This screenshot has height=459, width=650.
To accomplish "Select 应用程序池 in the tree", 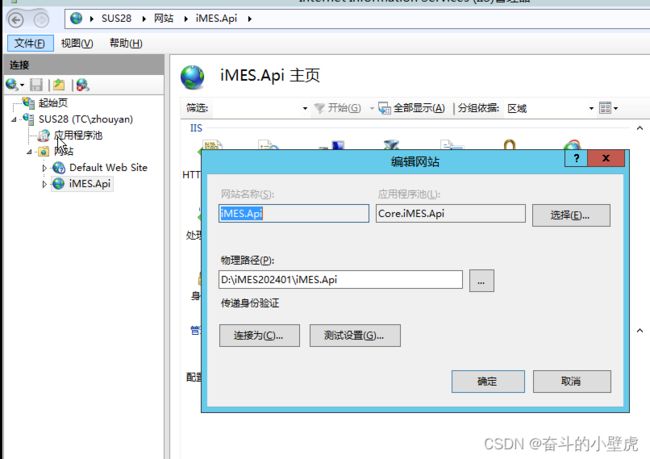I will [78, 135].
